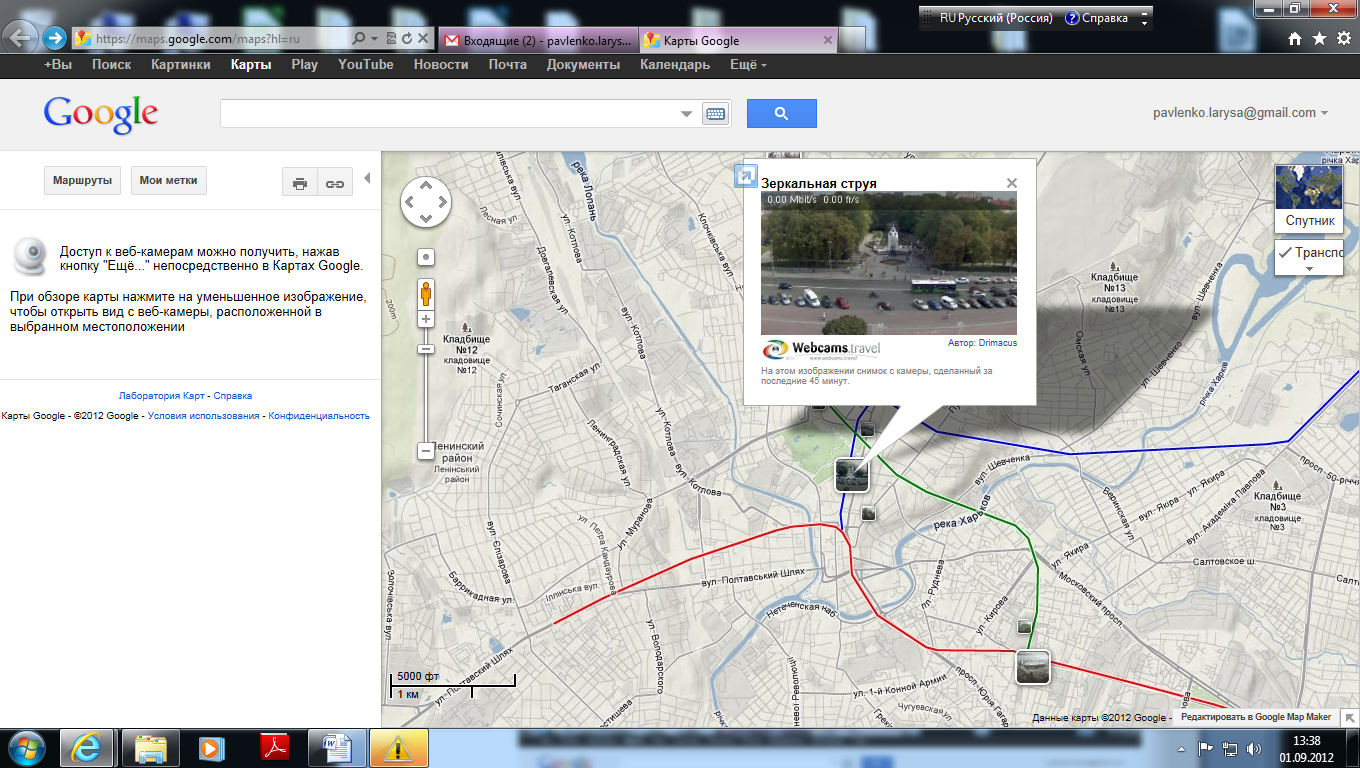
Task: Open Картинки in the Google bar
Action: pyautogui.click(x=181, y=65)
